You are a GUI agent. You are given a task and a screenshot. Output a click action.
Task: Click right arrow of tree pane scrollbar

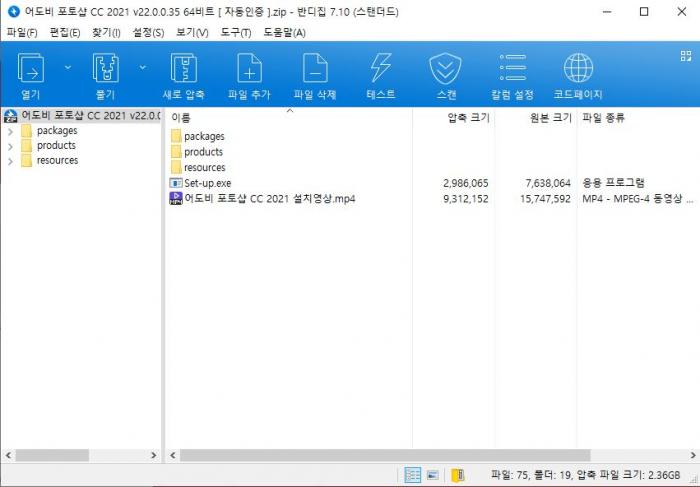tap(154, 455)
